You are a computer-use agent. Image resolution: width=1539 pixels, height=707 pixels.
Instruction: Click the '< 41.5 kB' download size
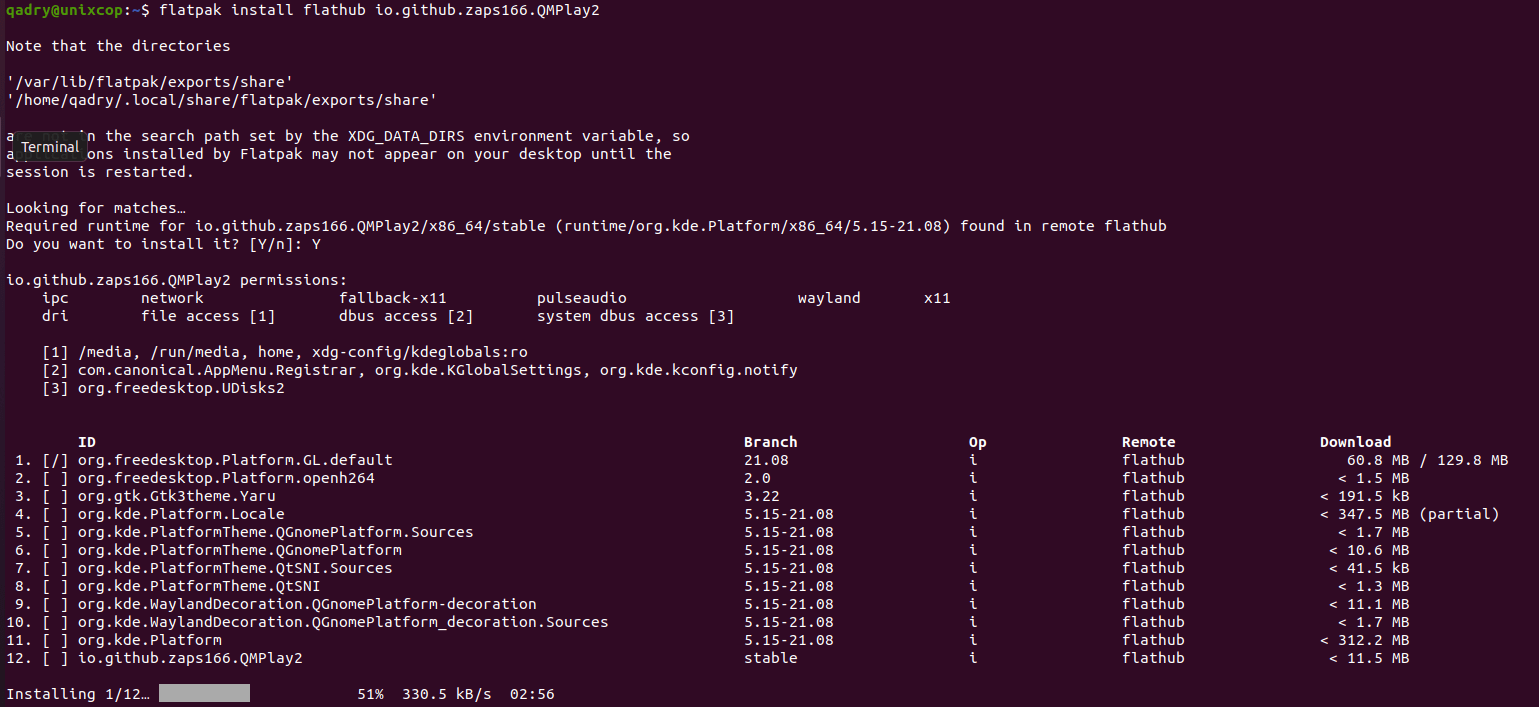coord(1369,568)
